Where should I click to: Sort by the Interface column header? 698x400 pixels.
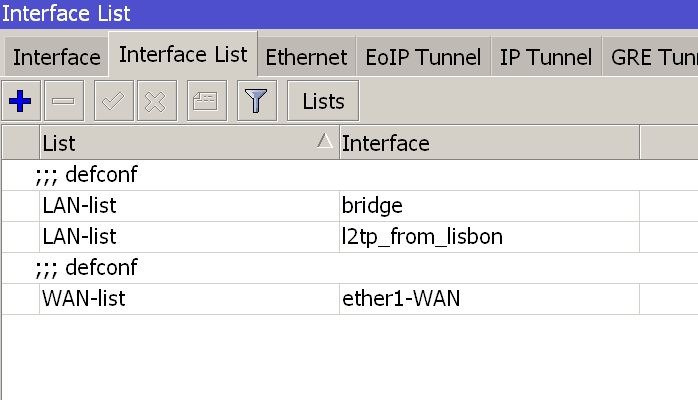489,143
